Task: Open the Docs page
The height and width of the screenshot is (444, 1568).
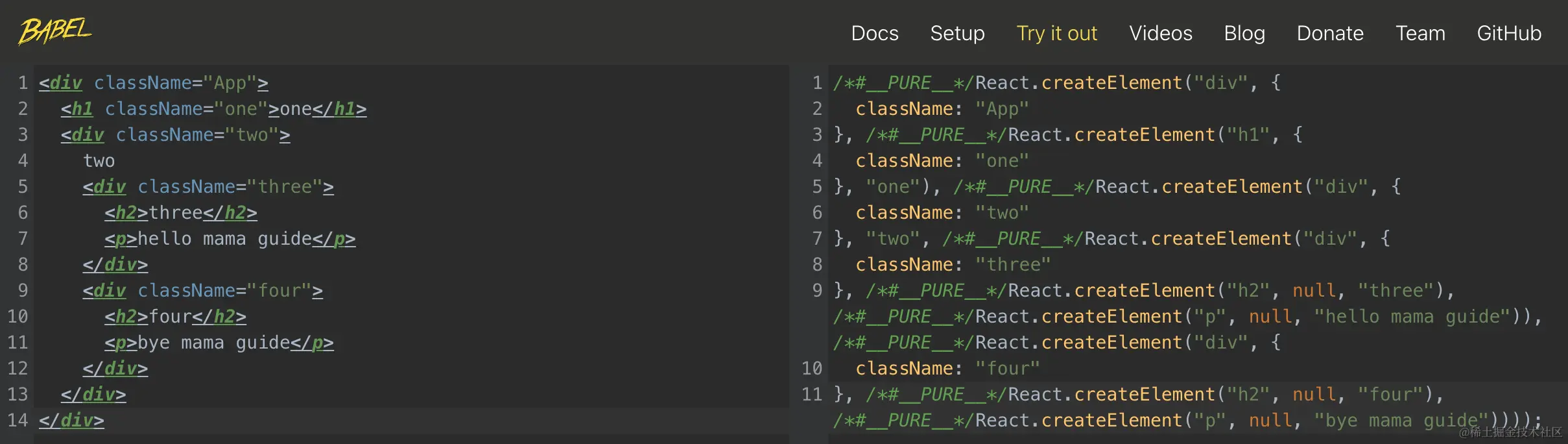Action: coord(875,33)
